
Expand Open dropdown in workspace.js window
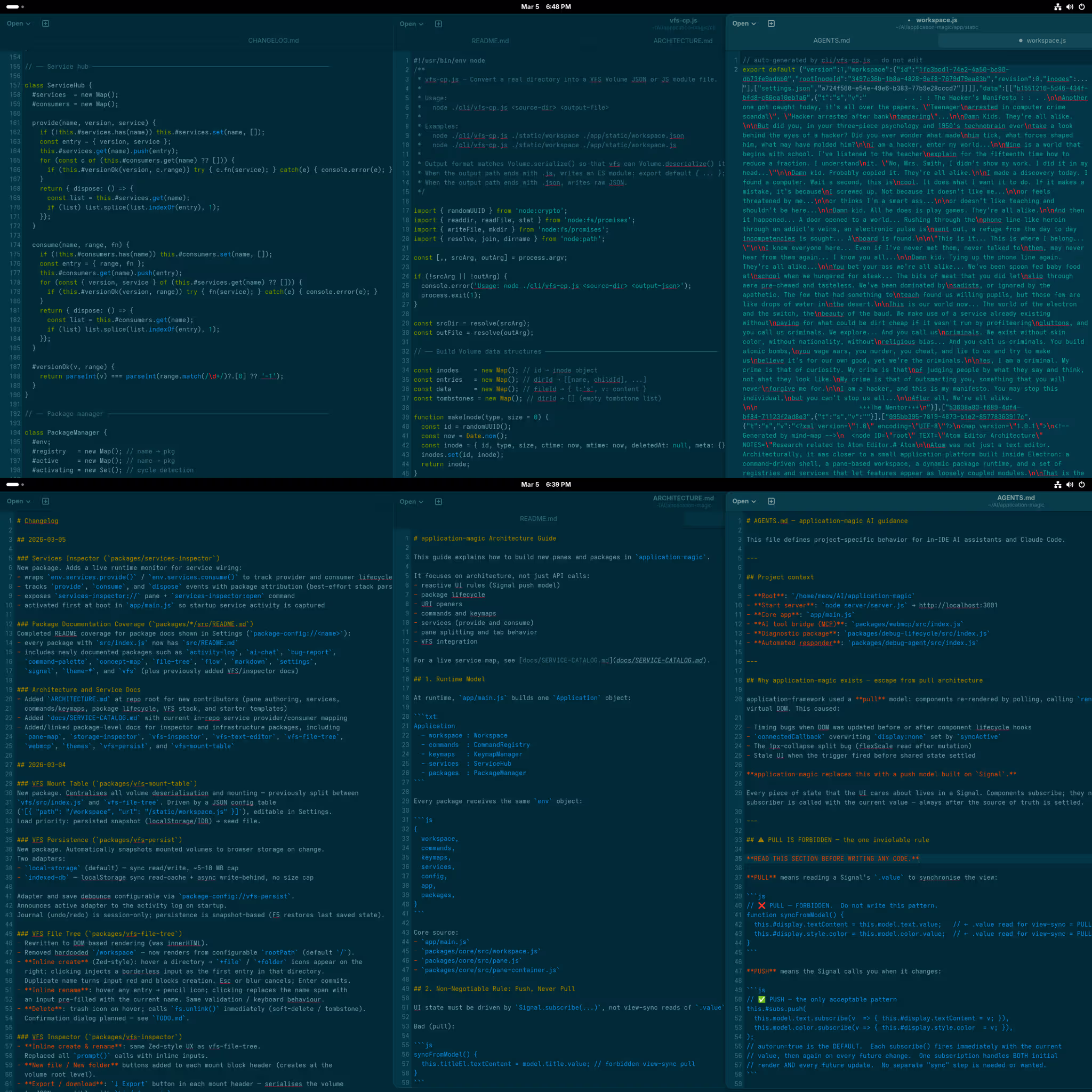click(744, 24)
